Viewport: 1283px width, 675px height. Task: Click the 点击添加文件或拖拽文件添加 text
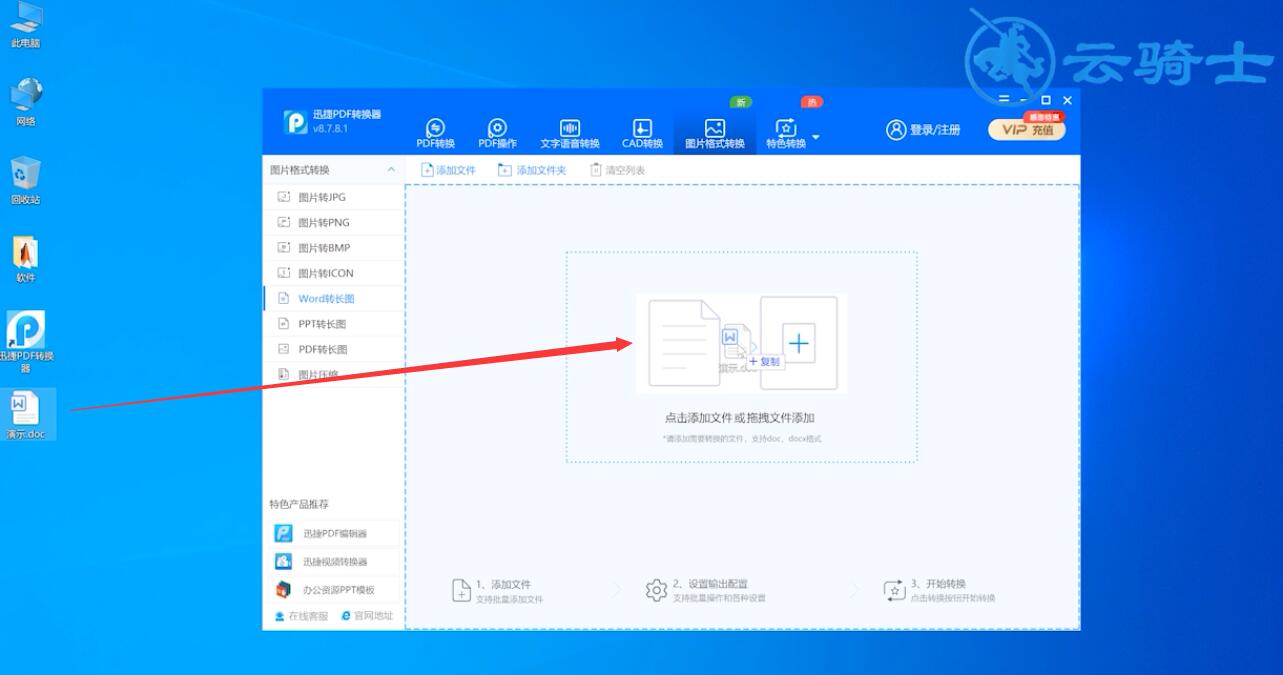click(x=741, y=418)
